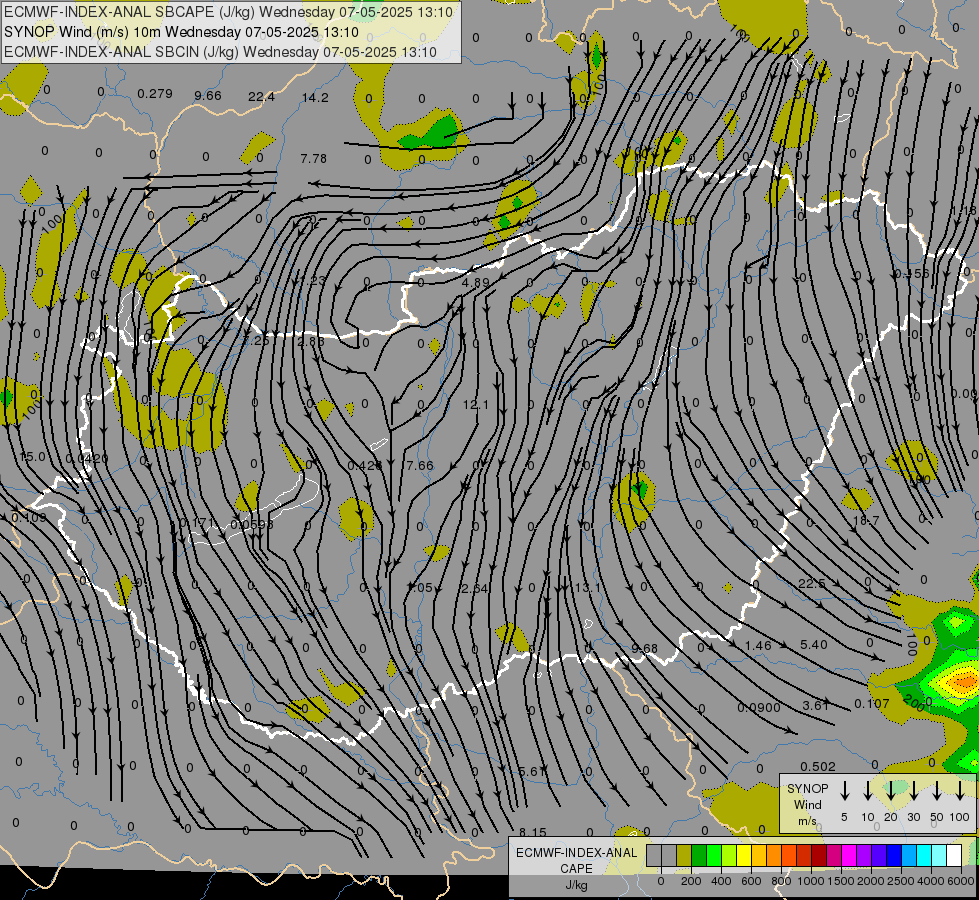The width and height of the screenshot is (979, 900).
Task: Click the 0.502 value on the map
Action: 817,766
